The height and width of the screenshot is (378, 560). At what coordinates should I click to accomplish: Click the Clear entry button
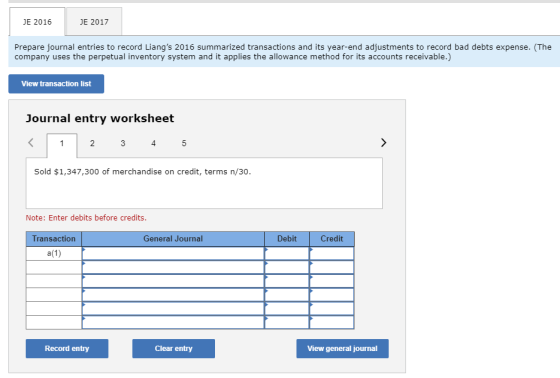[174, 348]
